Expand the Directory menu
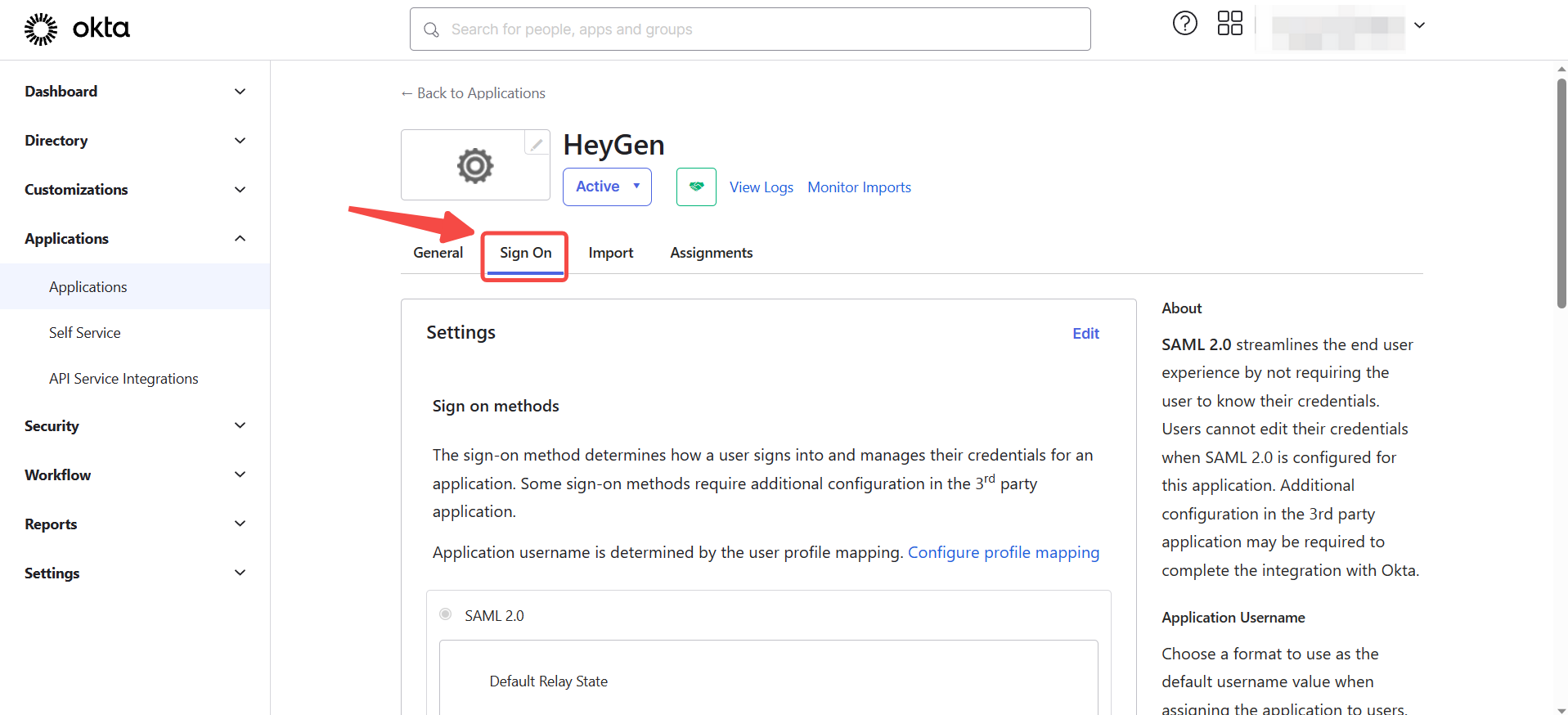Image resolution: width=1568 pixels, height=715 pixels. coord(135,141)
